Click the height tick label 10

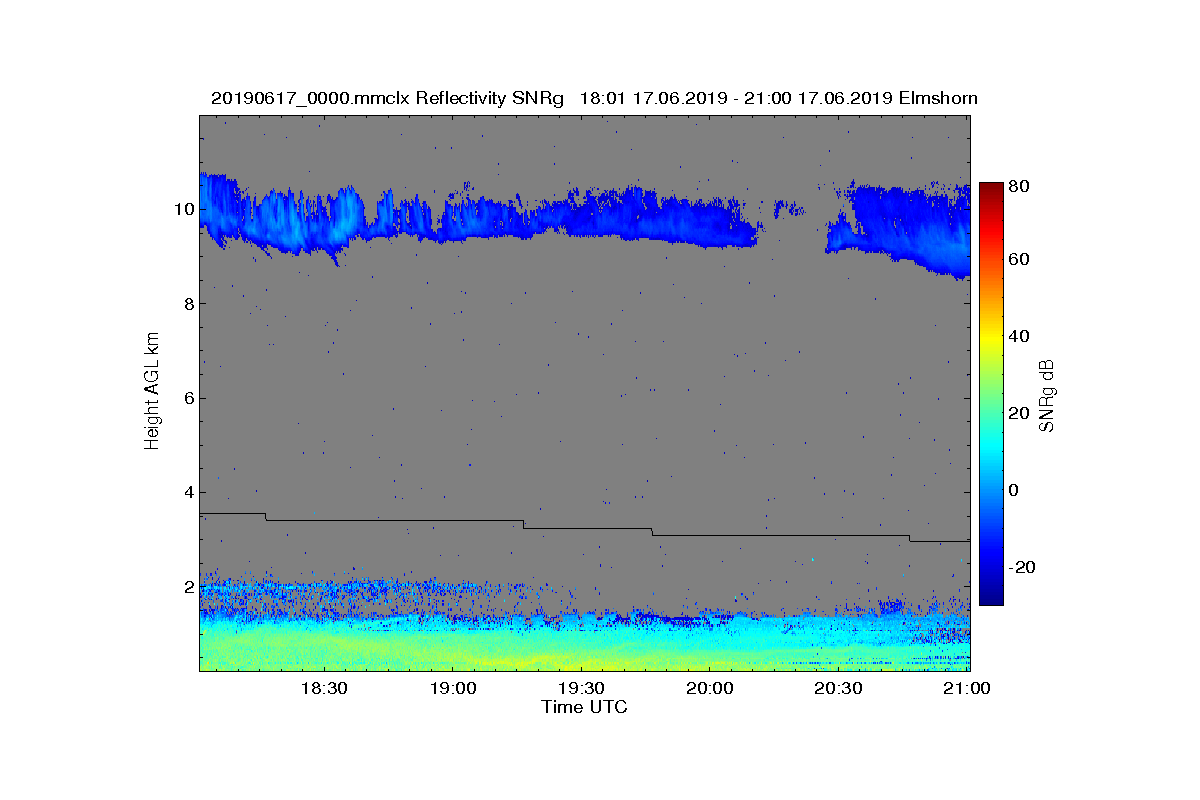(x=184, y=210)
